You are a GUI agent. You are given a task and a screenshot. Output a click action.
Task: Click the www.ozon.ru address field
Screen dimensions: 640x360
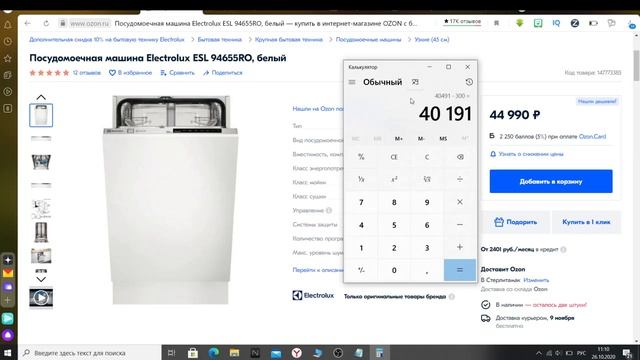(x=89, y=23)
